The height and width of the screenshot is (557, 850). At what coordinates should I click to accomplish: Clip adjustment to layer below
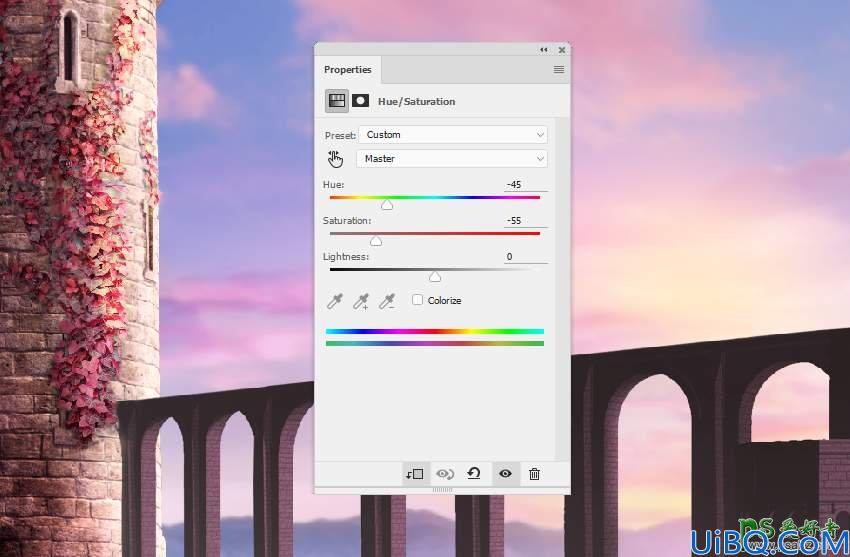pos(415,474)
